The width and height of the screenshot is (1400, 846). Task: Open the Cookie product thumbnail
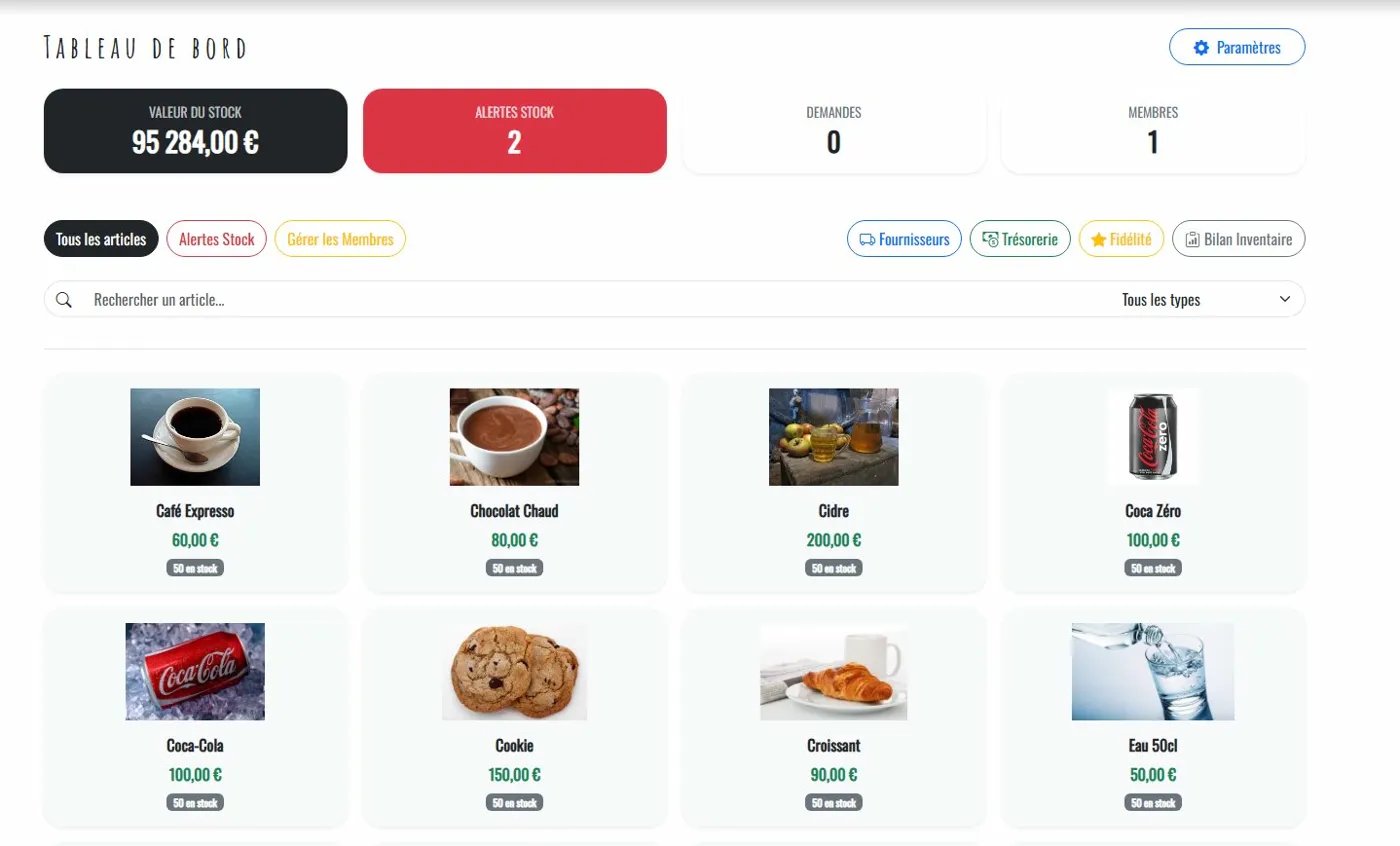[x=514, y=671]
